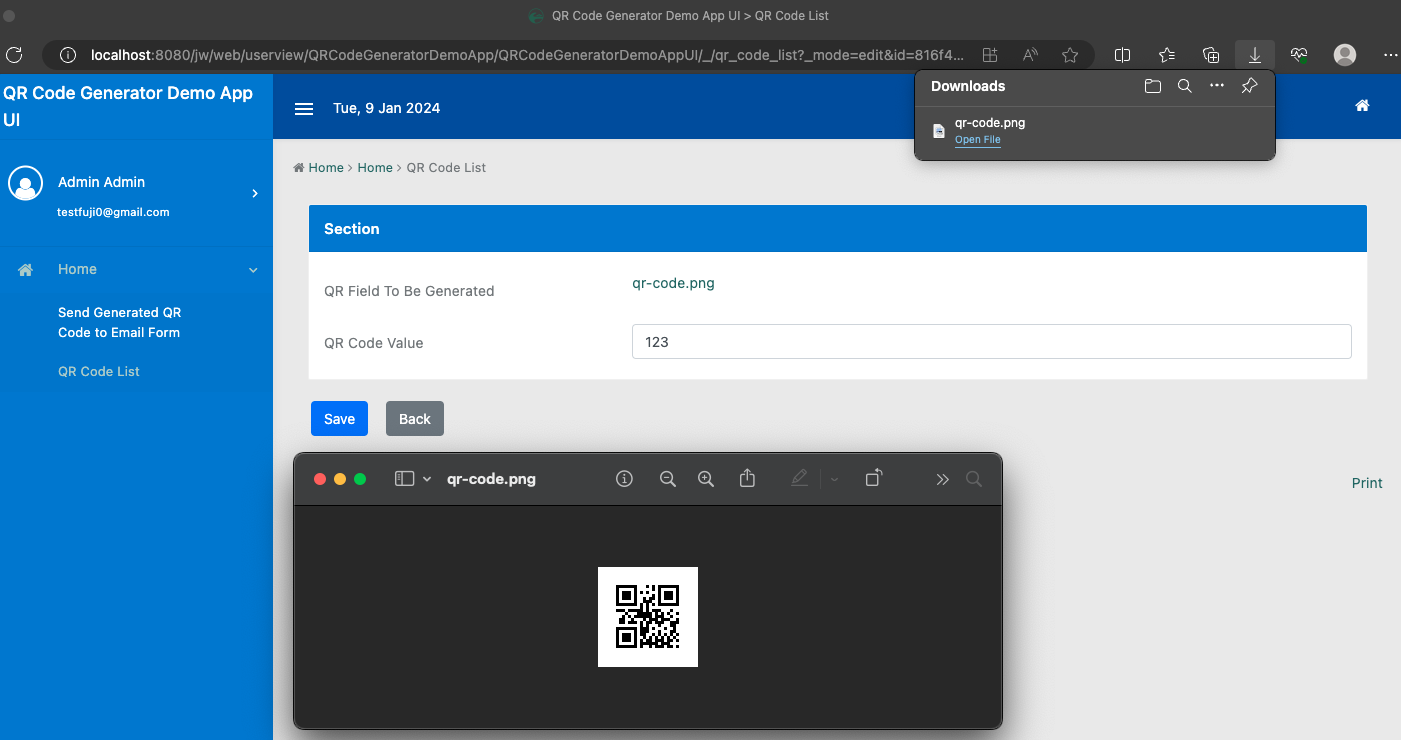Image resolution: width=1401 pixels, height=740 pixels.
Task: Open the browser essentials heart icon
Action: click(x=1299, y=55)
